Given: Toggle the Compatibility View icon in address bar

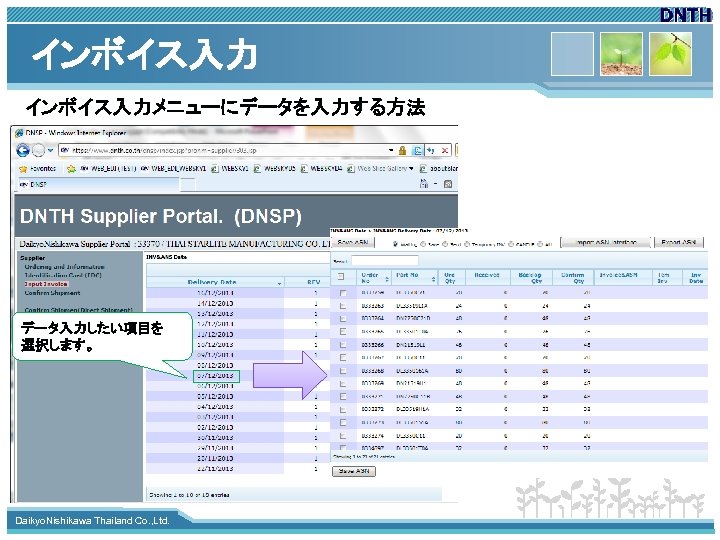Looking at the screenshot, I should pyautogui.click(x=417, y=150).
